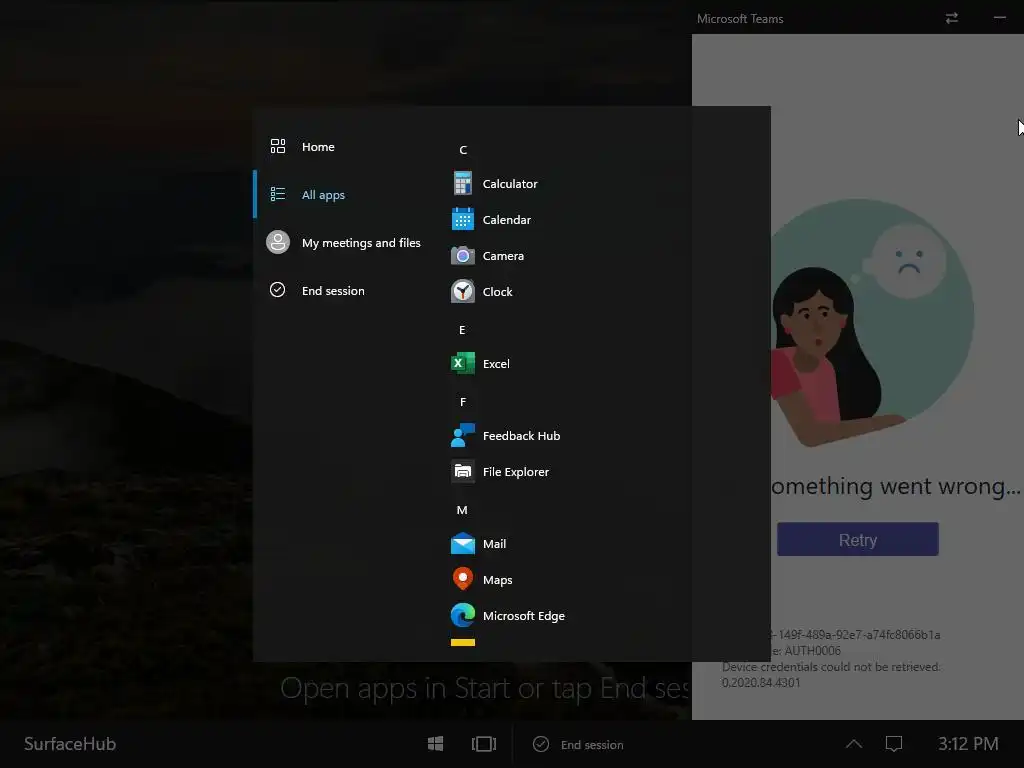
Task: Click the Feedback Hub label
Action: 521,436
